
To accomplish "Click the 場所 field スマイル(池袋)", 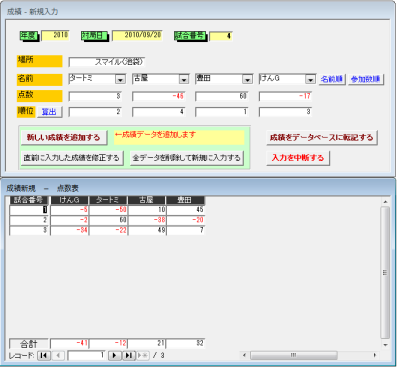I will (x=107, y=62).
